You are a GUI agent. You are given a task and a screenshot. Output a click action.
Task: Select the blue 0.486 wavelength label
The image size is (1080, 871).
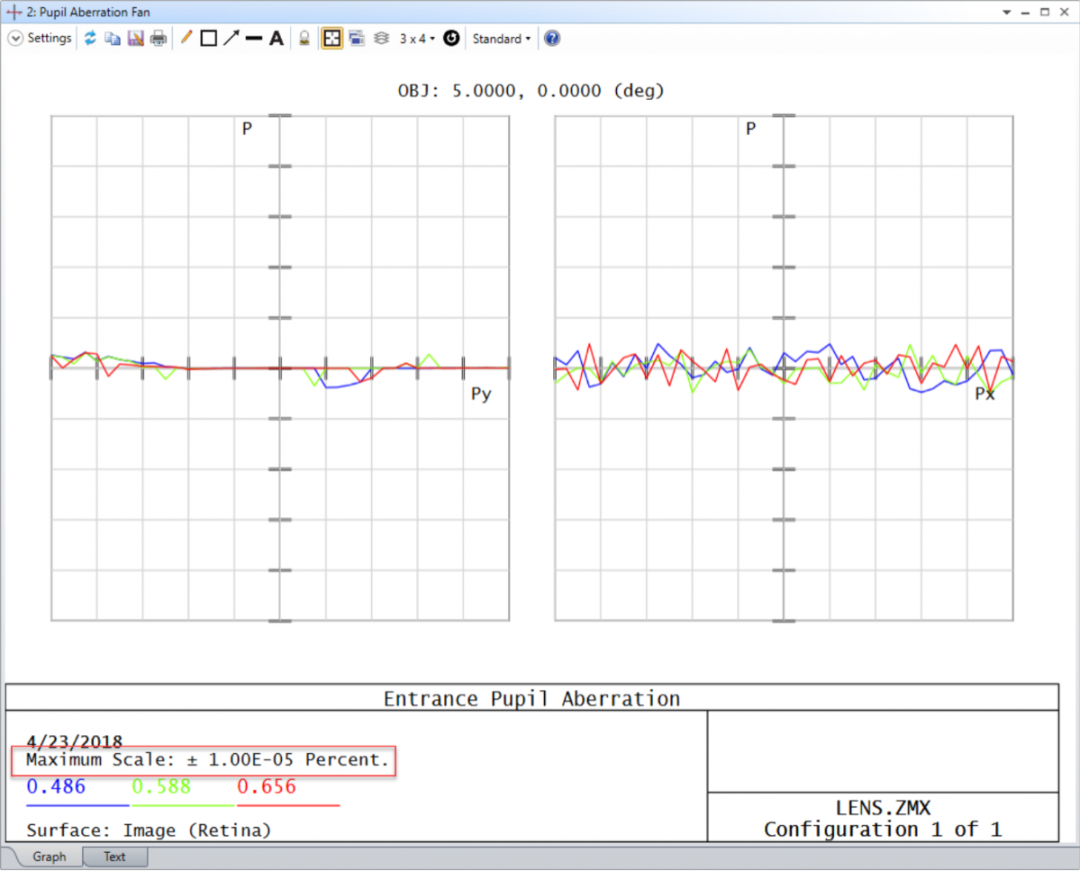[x=55, y=787]
